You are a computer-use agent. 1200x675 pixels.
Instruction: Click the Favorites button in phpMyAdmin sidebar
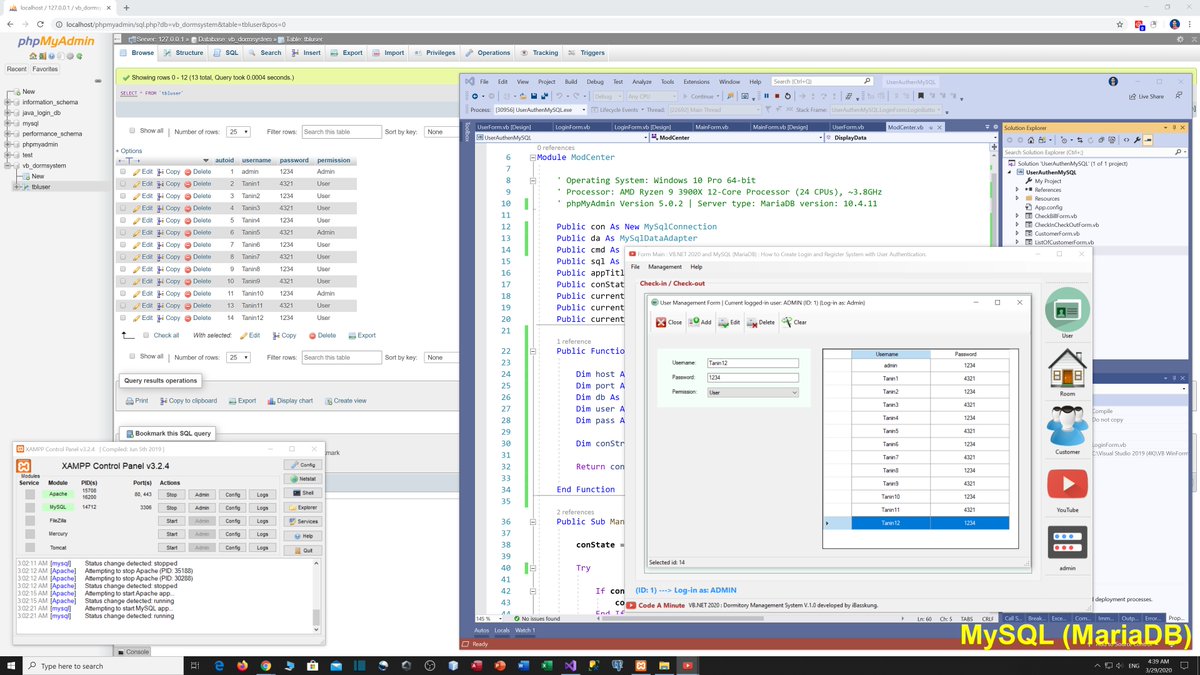pos(44,69)
